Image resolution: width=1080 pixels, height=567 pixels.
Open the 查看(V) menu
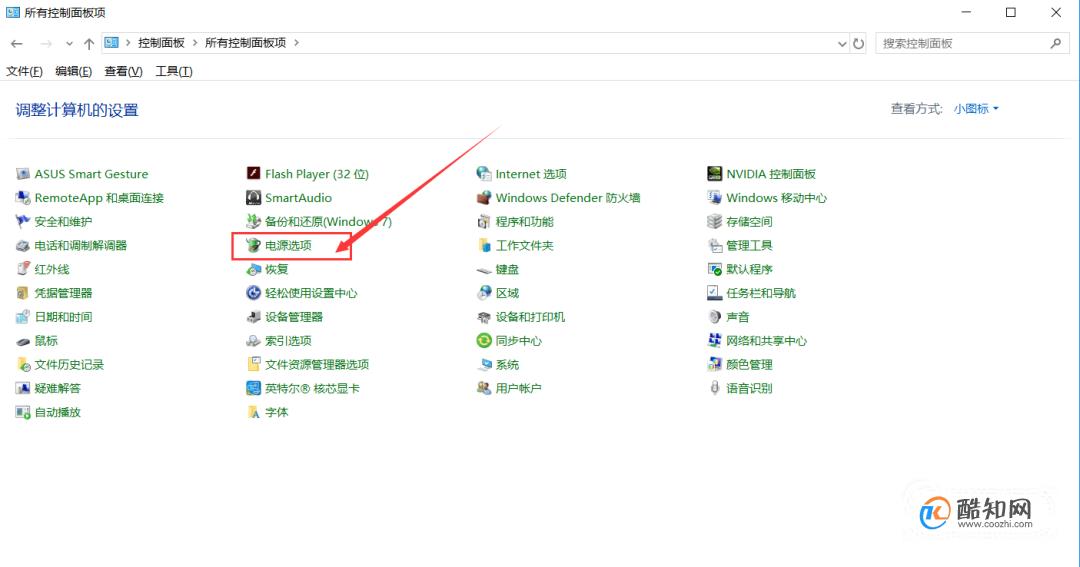123,72
